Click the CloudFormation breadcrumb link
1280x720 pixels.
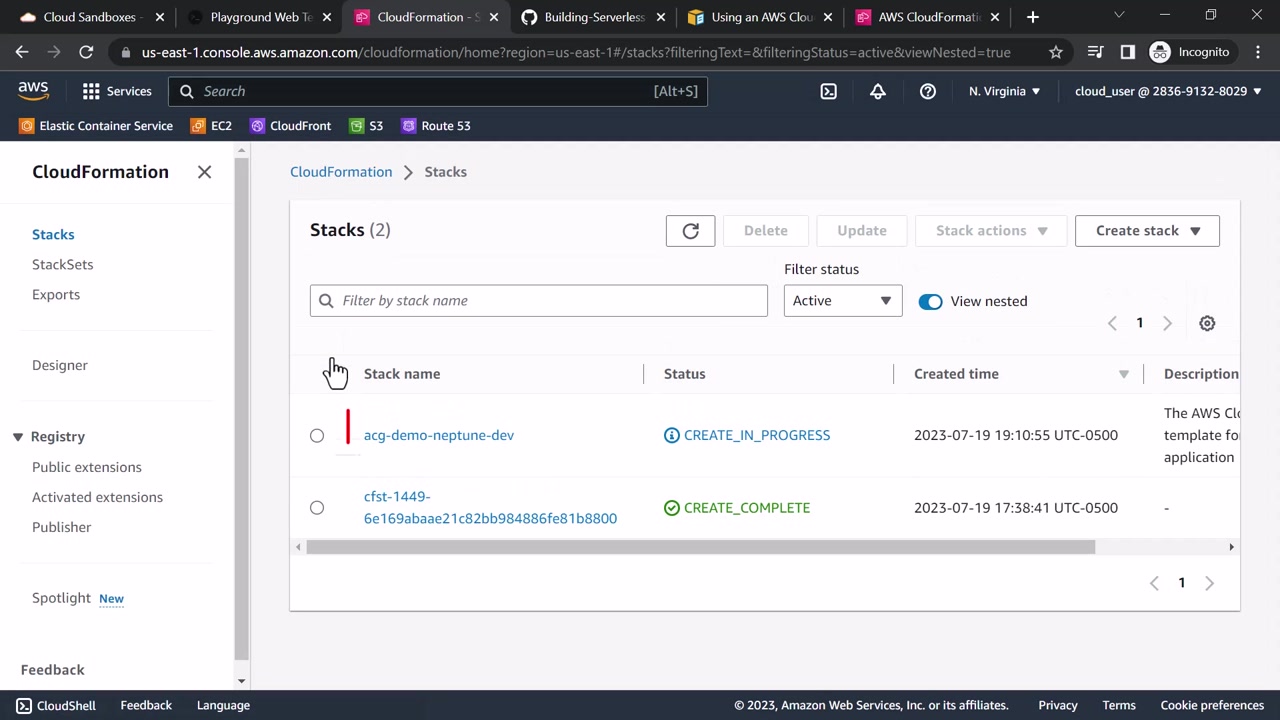pos(341,172)
